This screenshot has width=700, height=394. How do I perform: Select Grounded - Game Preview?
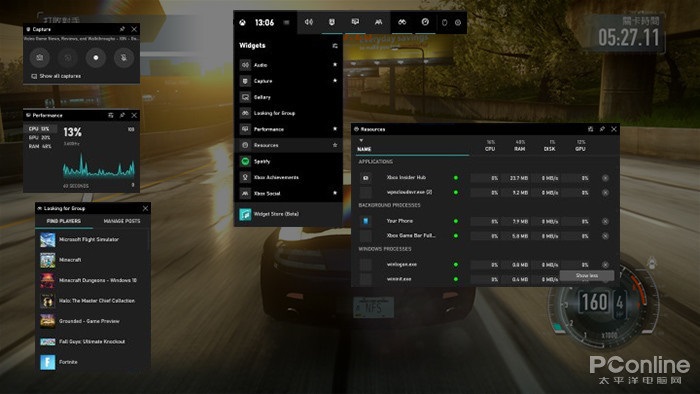(92, 321)
